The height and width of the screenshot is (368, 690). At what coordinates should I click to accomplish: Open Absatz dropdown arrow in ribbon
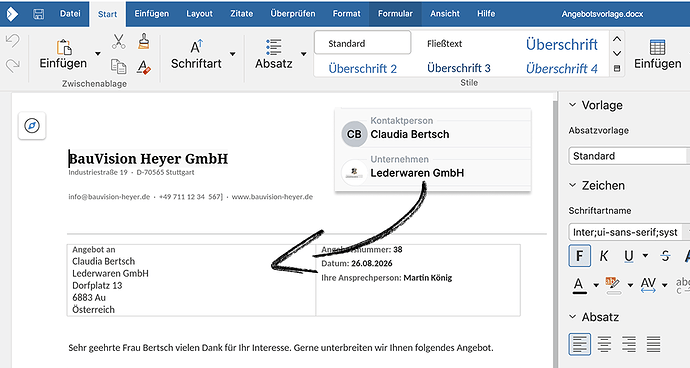coord(304,54)
